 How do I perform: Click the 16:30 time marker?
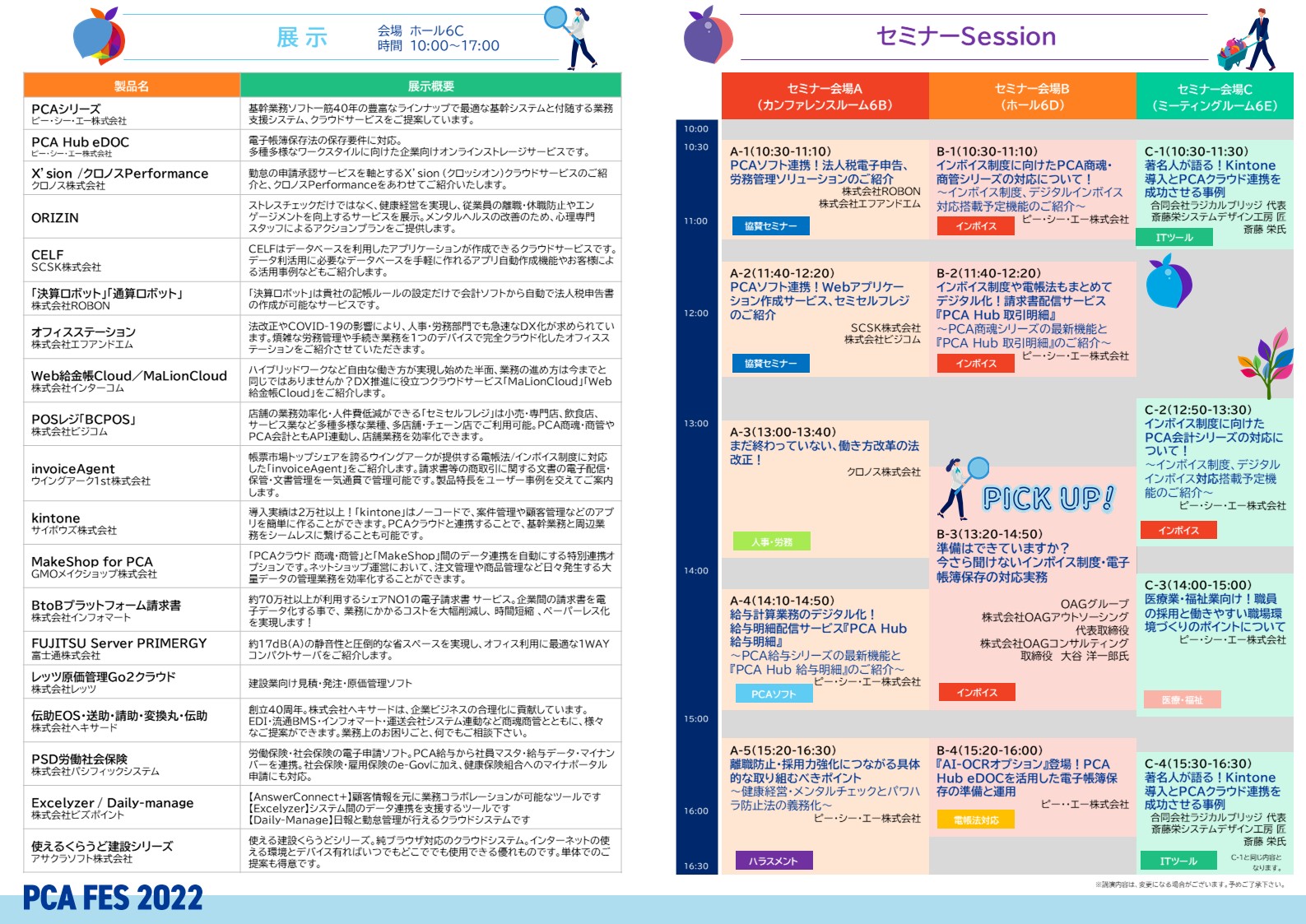pyautogui.click(x=696, y=866)
